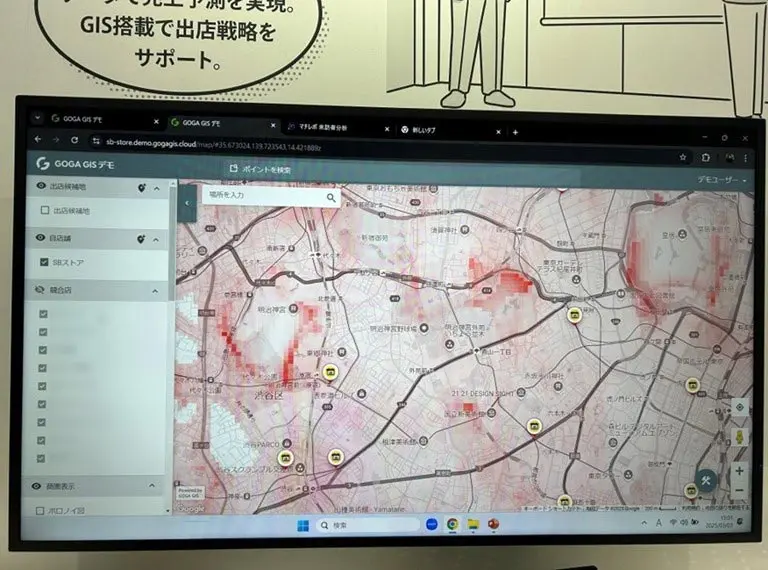Click the 国立新美術館 place icon
This screenshot has width=768, height=570.
[x=491, y=413]
